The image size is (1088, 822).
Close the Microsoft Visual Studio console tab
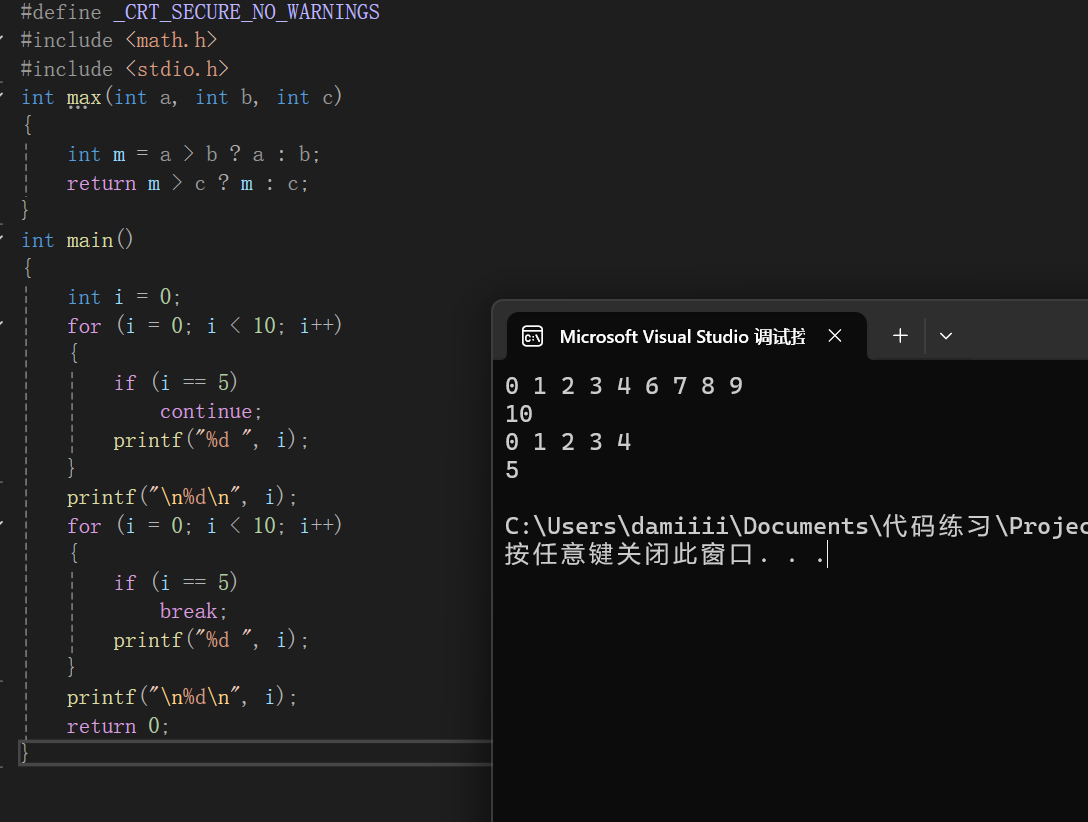pyautogui.click(x=835, y=336)
